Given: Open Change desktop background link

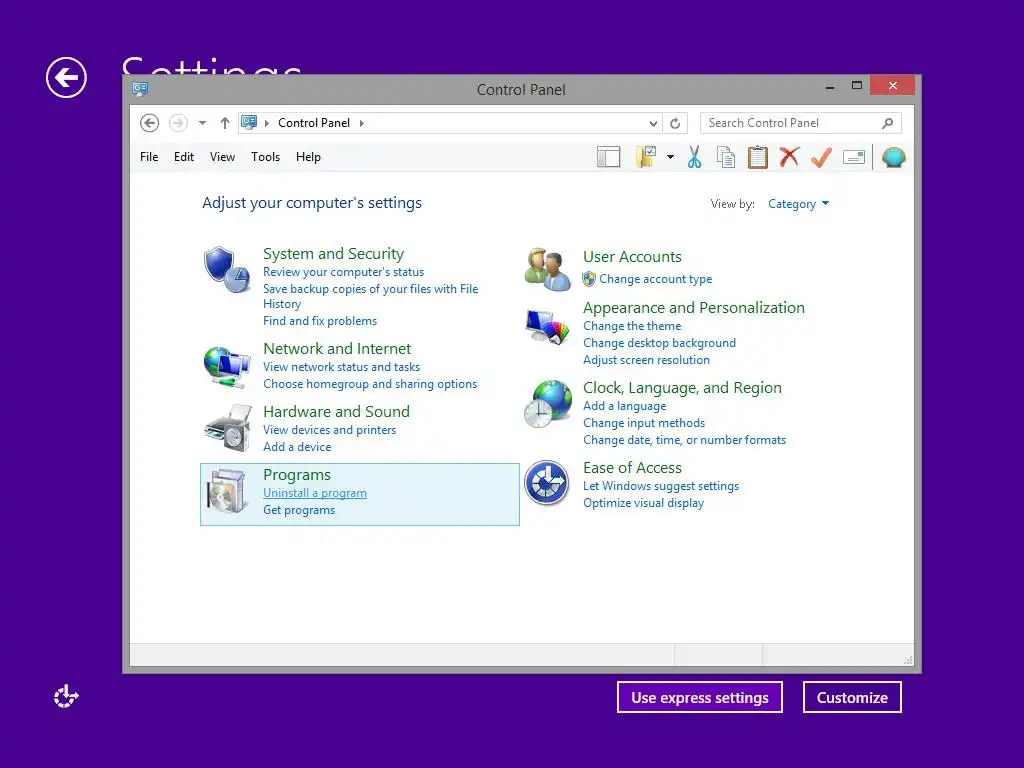Looking at the screenshot, I should pyautogui.click(x=660, y=343).
